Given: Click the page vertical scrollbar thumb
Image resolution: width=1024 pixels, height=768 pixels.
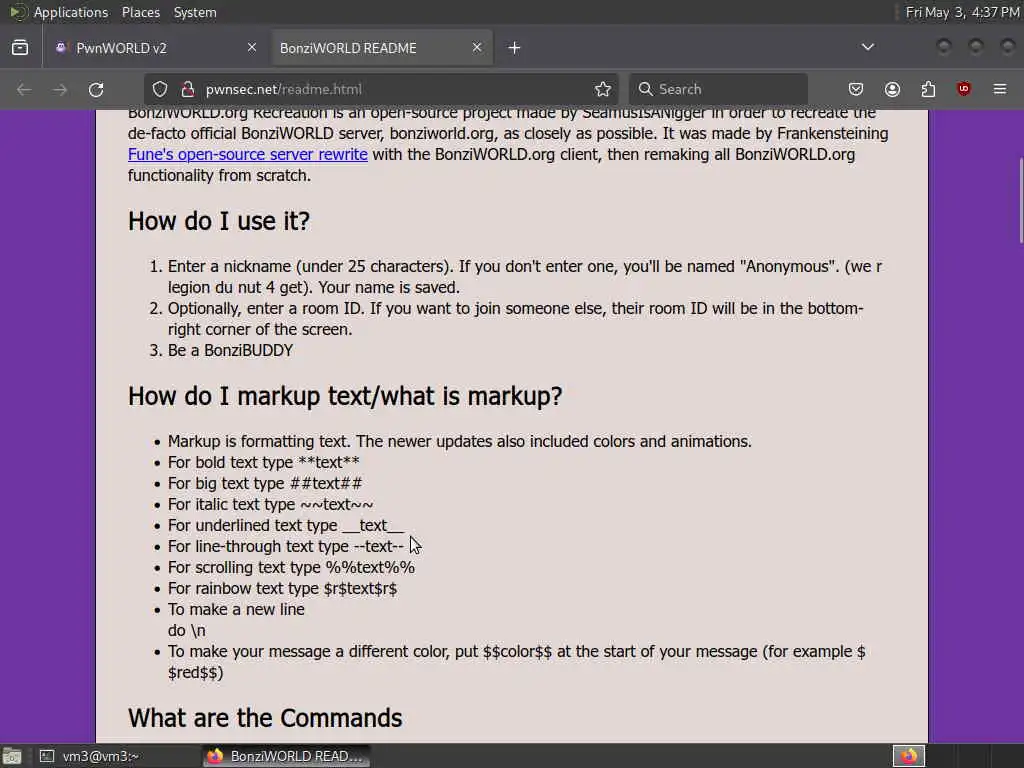Looking at the screenshot, I should [1020, 200].
